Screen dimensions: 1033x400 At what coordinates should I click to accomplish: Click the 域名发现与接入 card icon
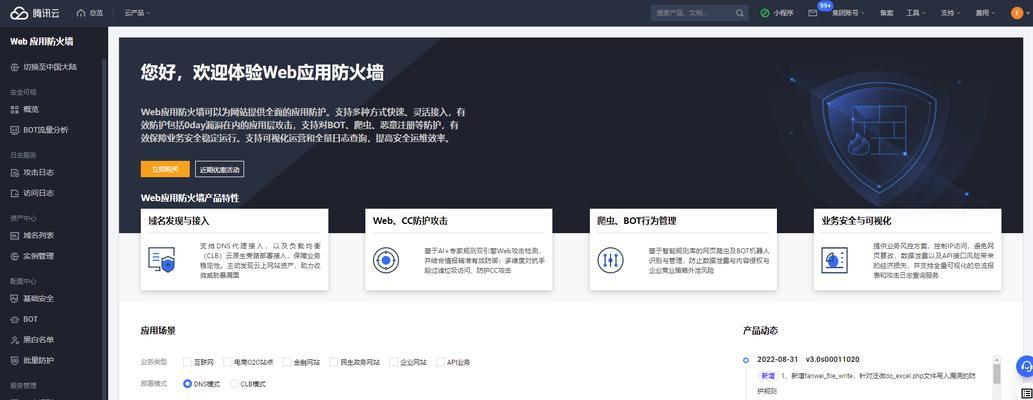161,260
